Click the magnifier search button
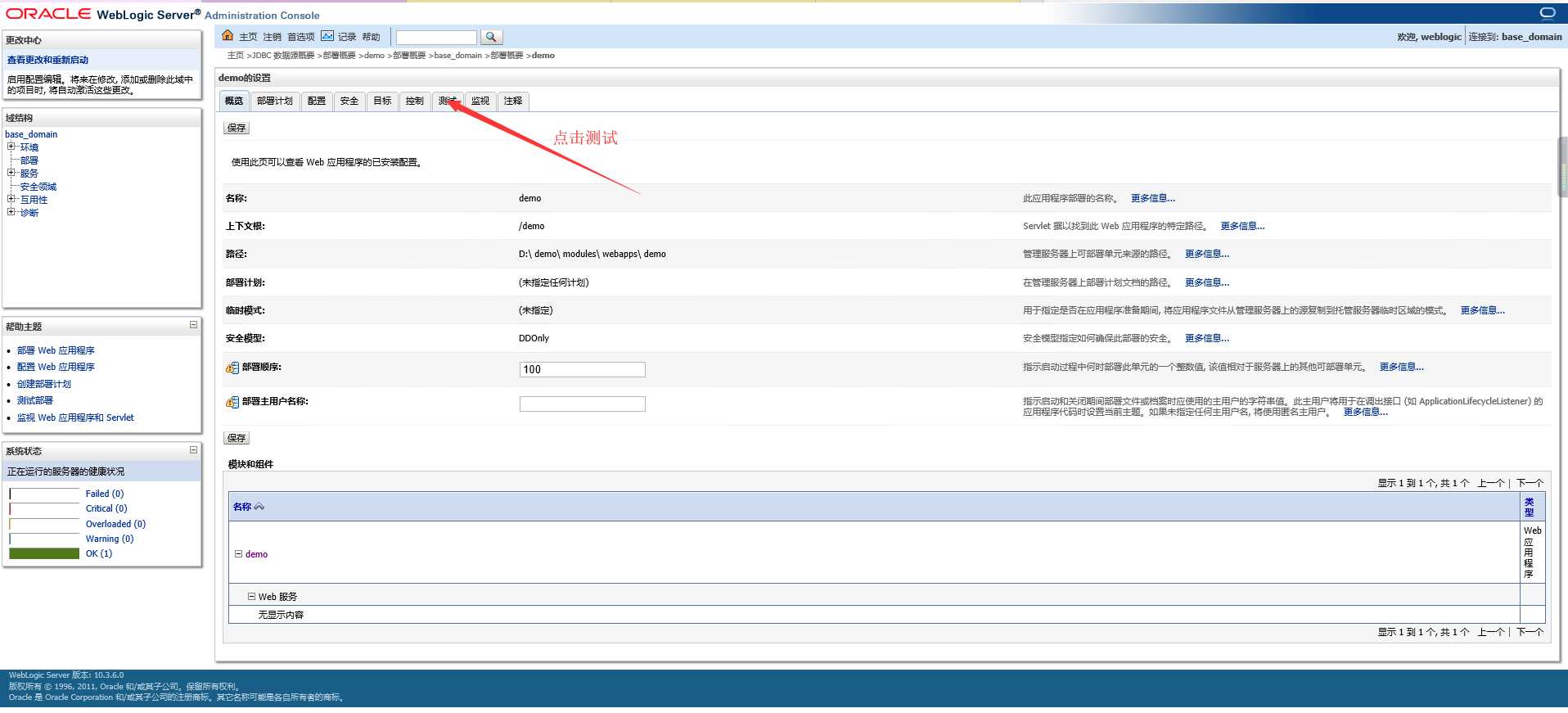Screen dimensions: 1568x713 [491, 37]
